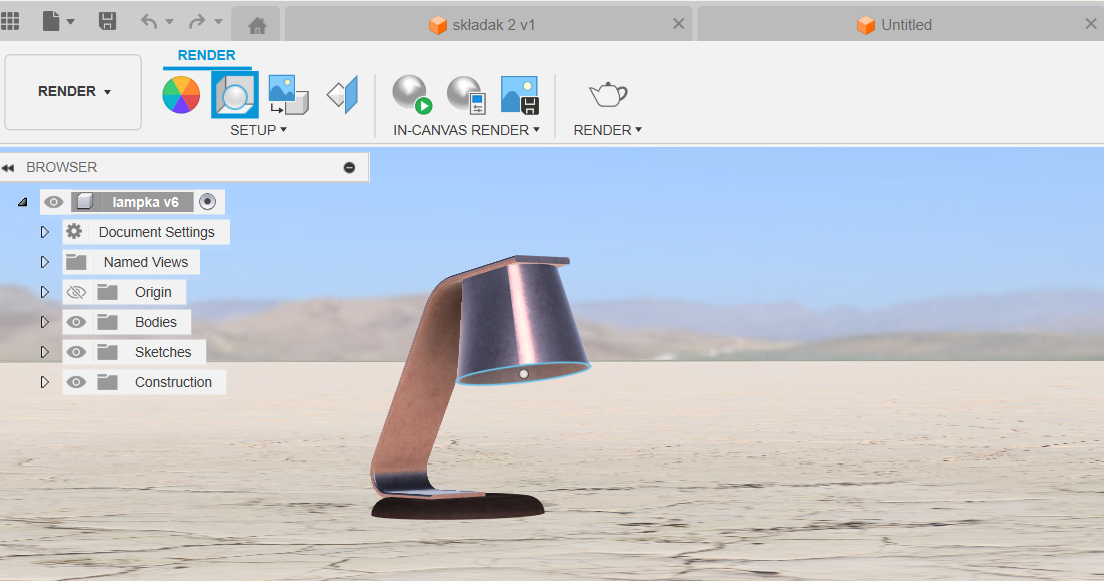The width and height of the screenshot is (1104, 581).
Task: Close the składak 2 v1 tab
Action: pyautogui.click(x=678, y=24)
